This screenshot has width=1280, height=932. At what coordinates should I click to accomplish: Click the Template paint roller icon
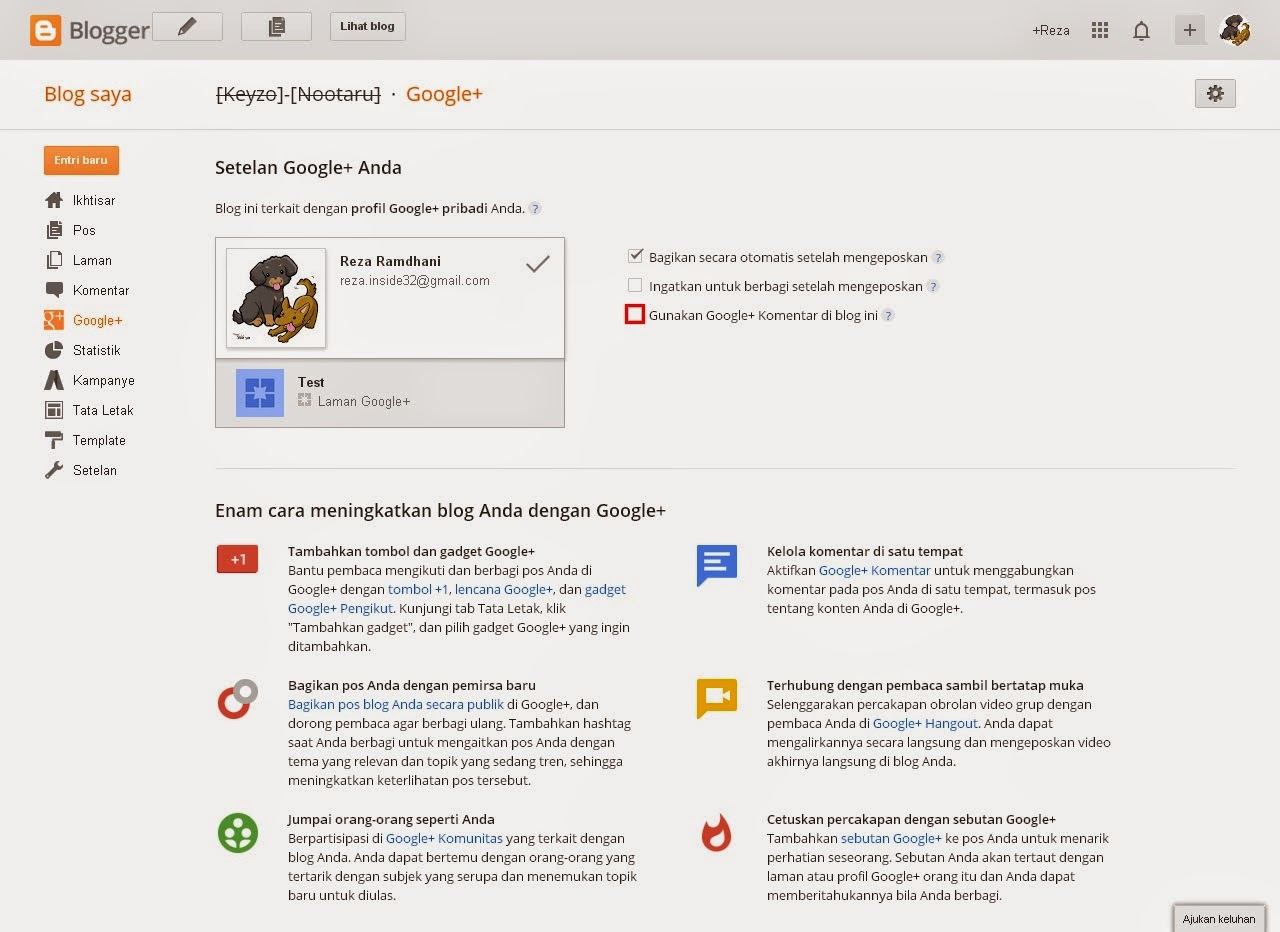[x=54, y=440]
